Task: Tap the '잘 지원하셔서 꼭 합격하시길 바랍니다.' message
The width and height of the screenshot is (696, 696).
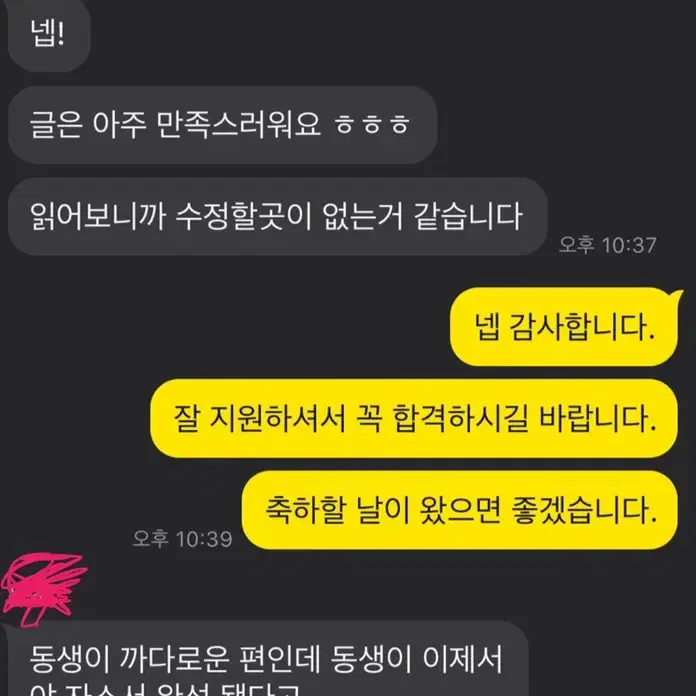Action: [414, 419]
